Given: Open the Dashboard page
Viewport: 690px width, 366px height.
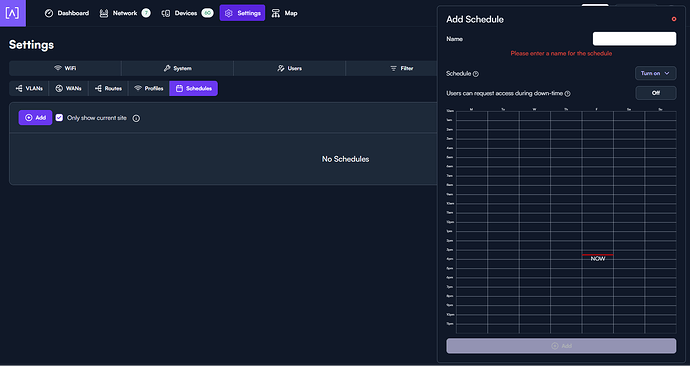Looking at the screenshot, I should point(67,13).
